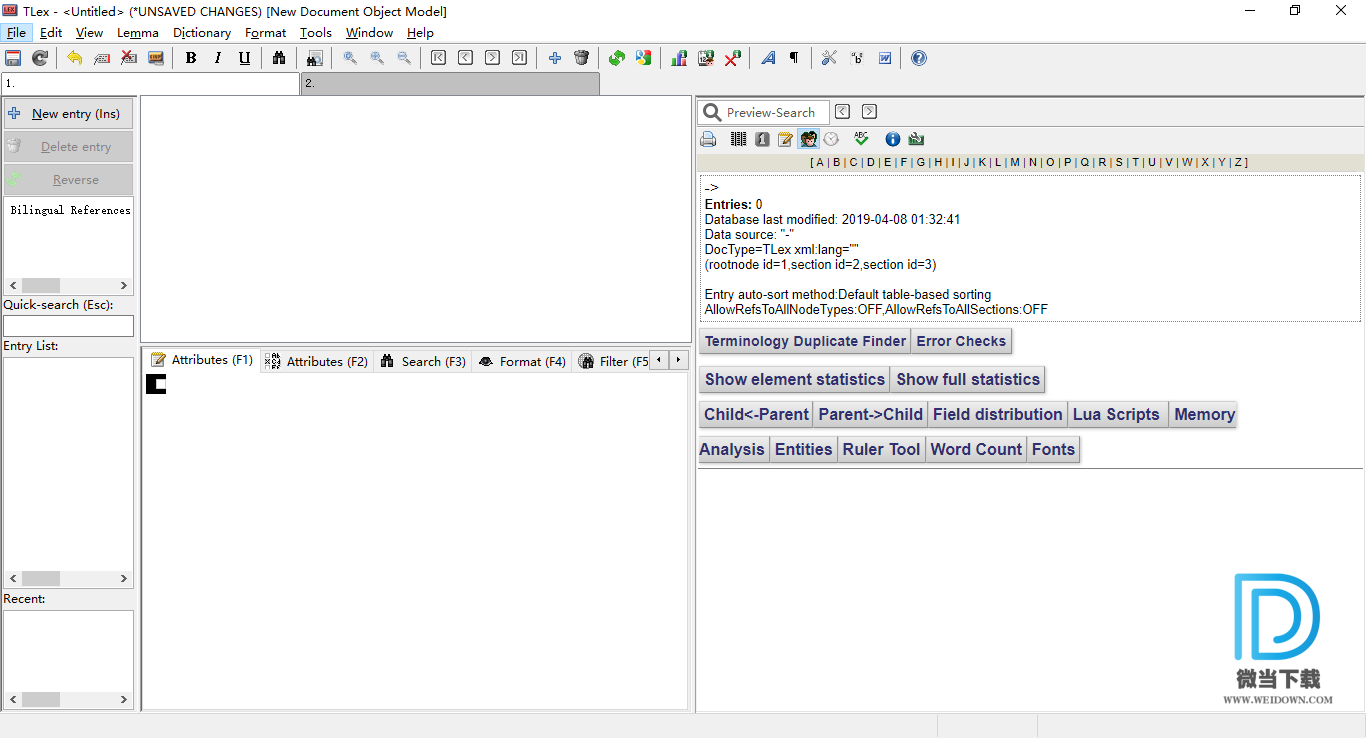Image resolution: width=1366 pixels, height=738 pixels.
Task: Open the File menu
Action: 16,32
